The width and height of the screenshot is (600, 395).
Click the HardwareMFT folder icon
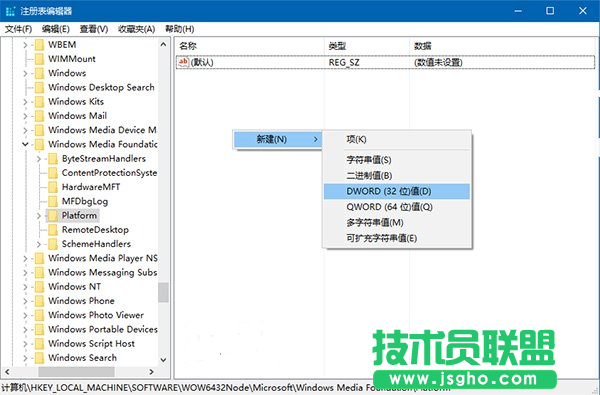point(53,187)
